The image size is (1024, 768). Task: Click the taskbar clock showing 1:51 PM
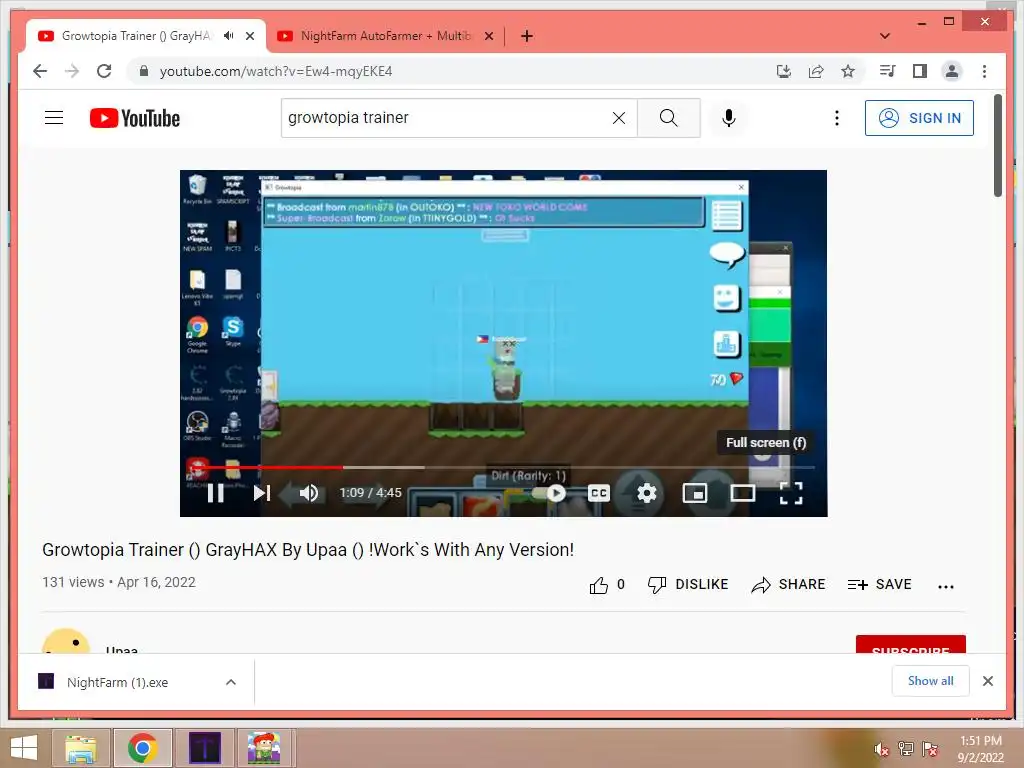click(x=980, y=749)
